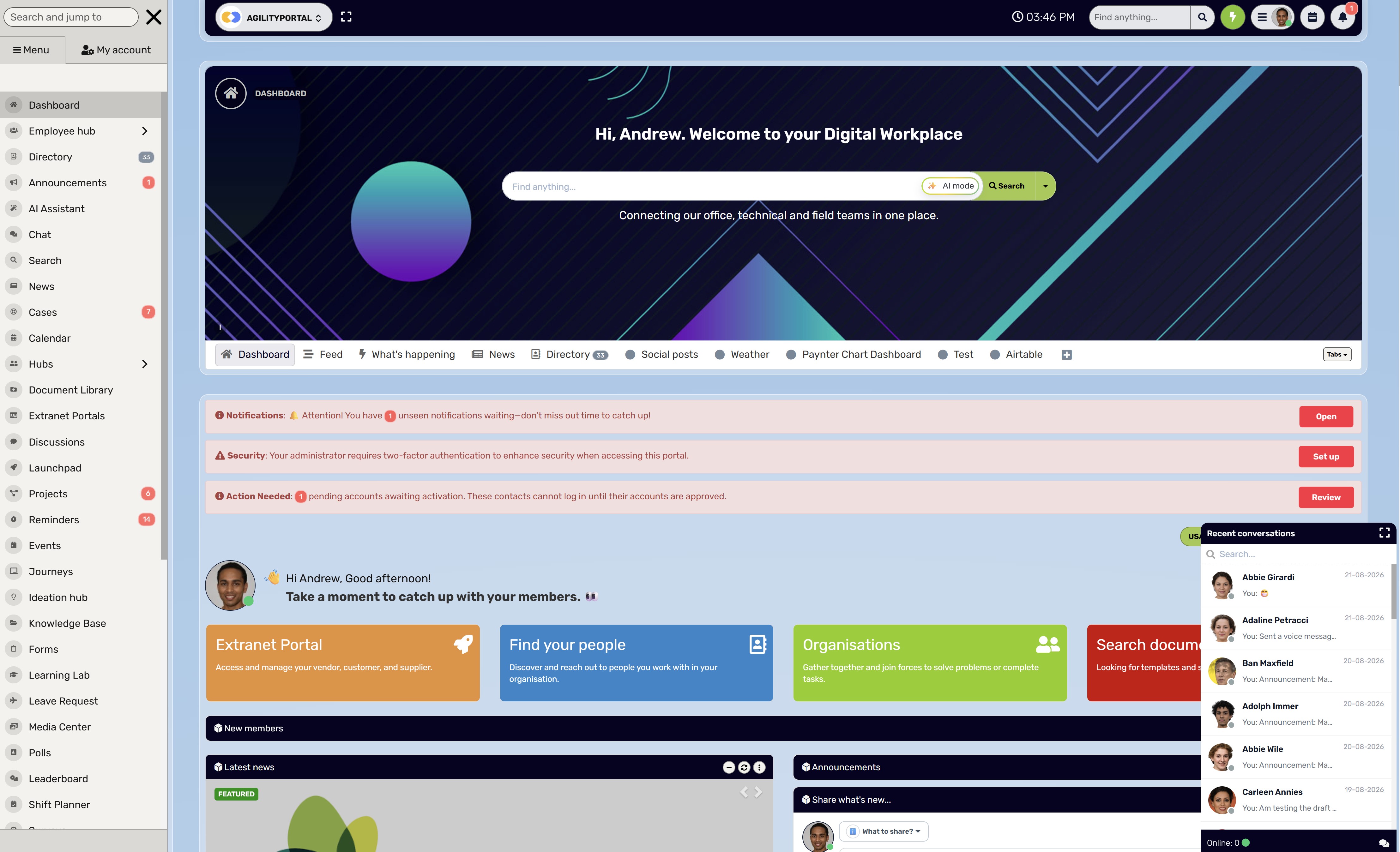Click the magnifier button in top search

[x=1202, y=17]
